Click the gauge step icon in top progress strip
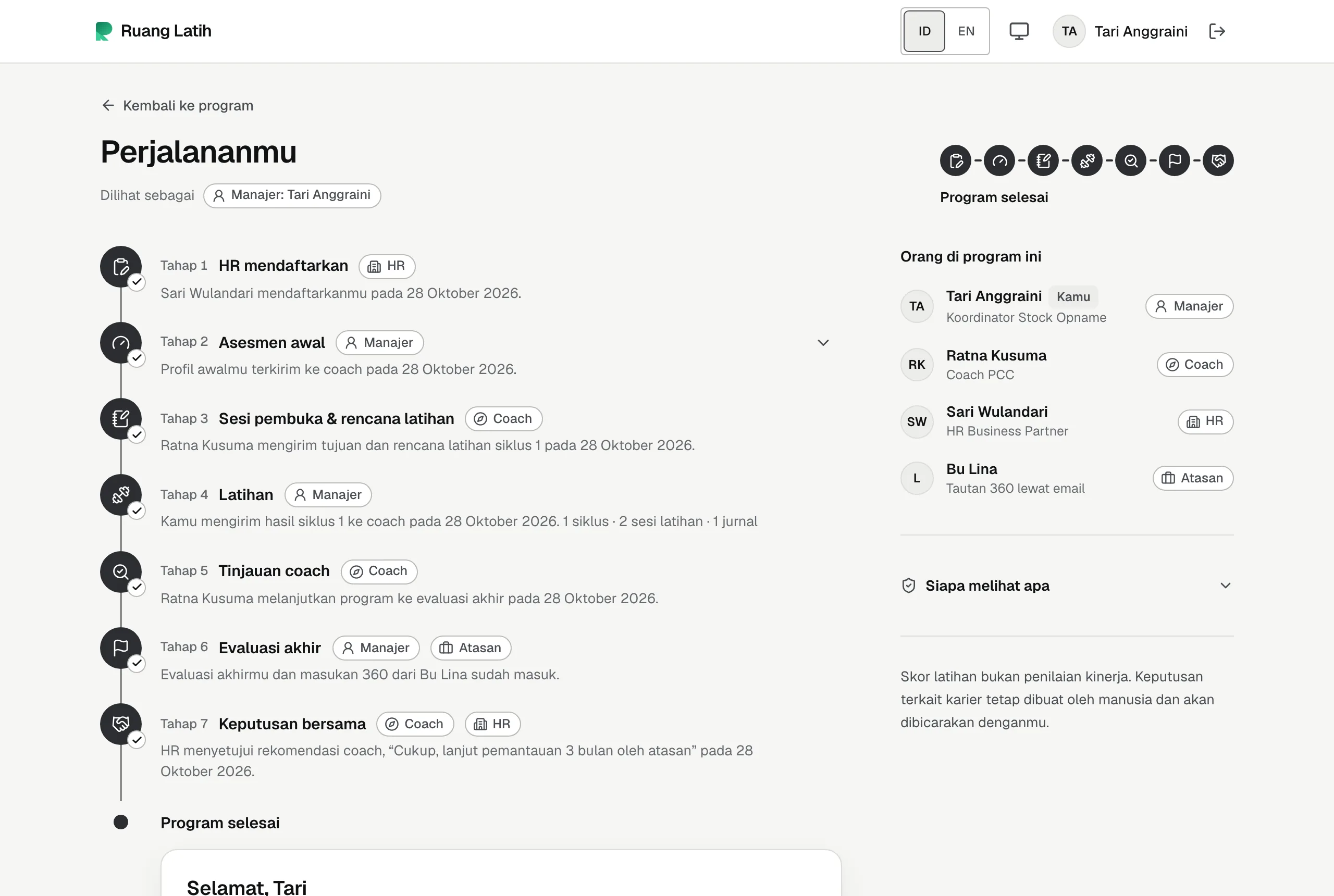 (x=999, y=160)
